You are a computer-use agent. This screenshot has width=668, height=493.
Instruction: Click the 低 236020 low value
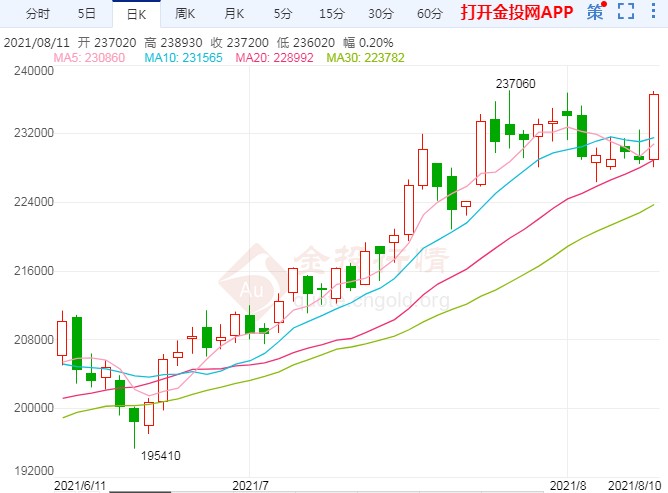(306, 43)
